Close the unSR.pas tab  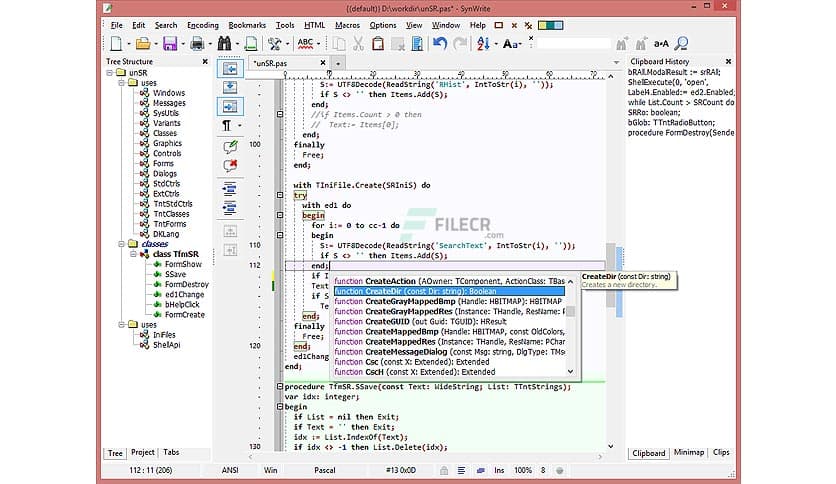[x=323, y=63]
